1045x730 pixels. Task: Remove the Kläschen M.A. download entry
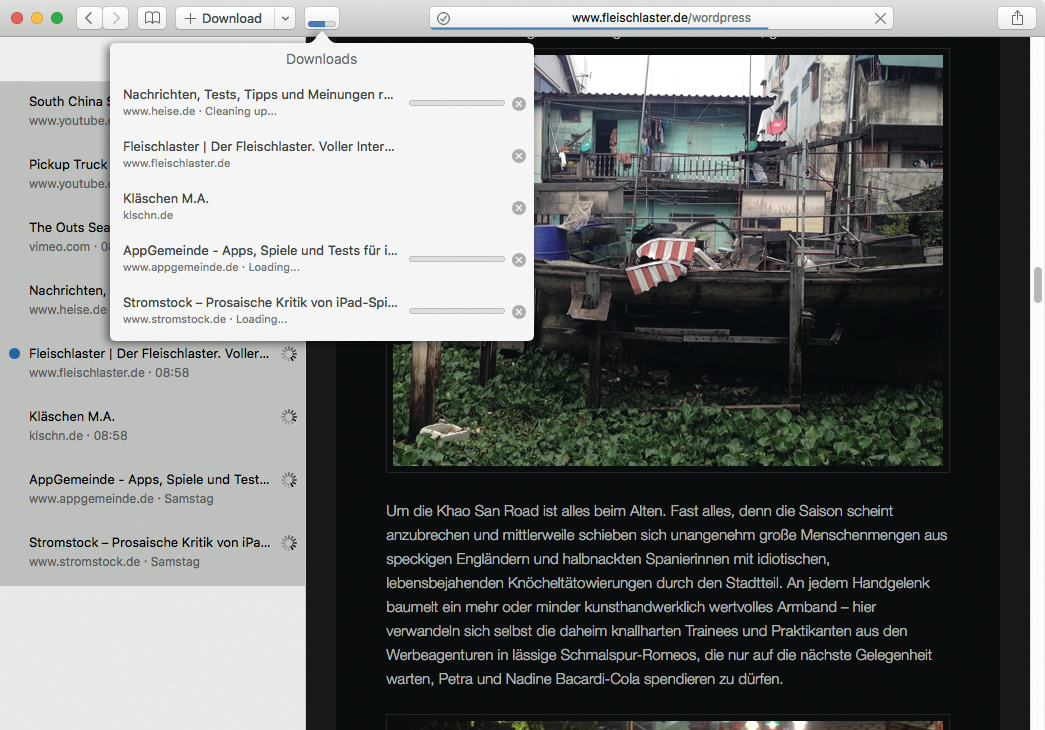(519, 208)
